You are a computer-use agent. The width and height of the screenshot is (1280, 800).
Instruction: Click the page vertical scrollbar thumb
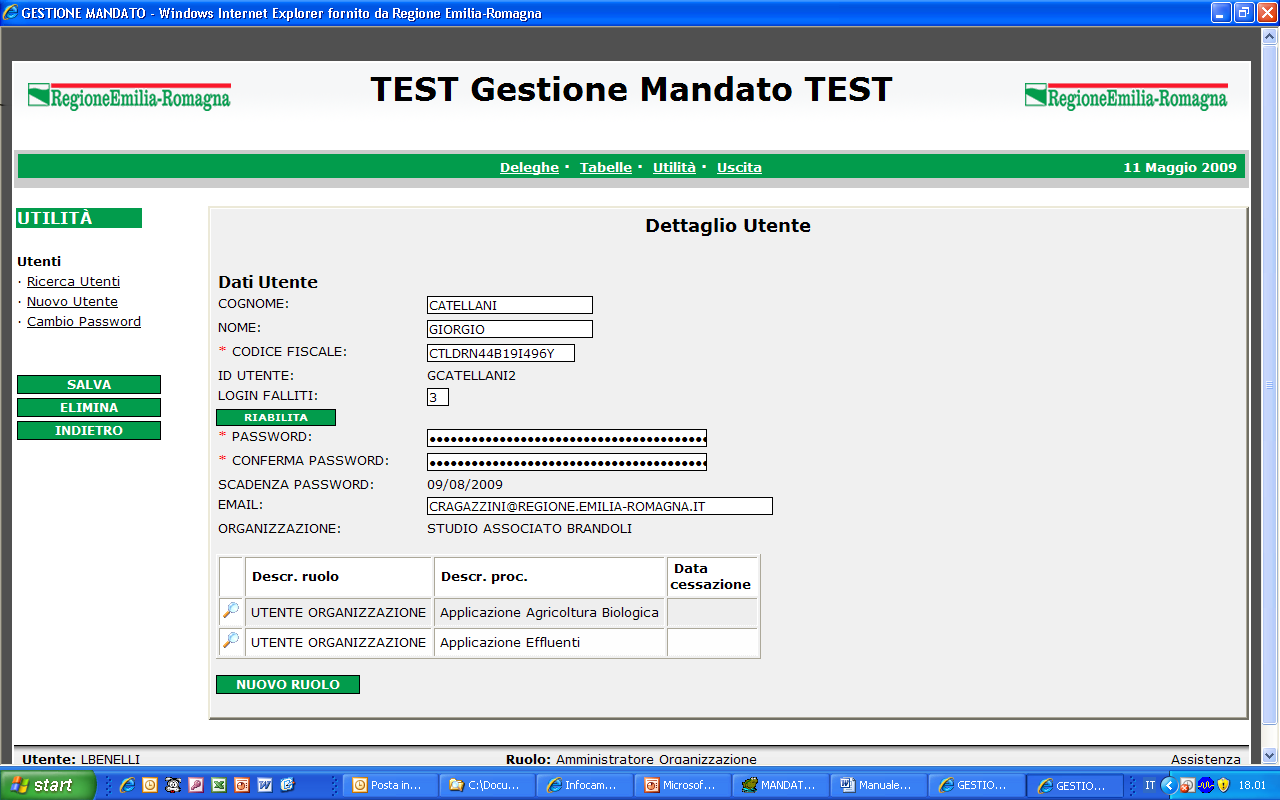point(1270,384)
